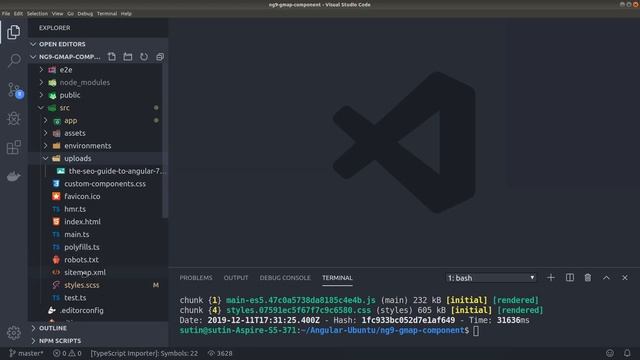Open test.ts file

75,298
